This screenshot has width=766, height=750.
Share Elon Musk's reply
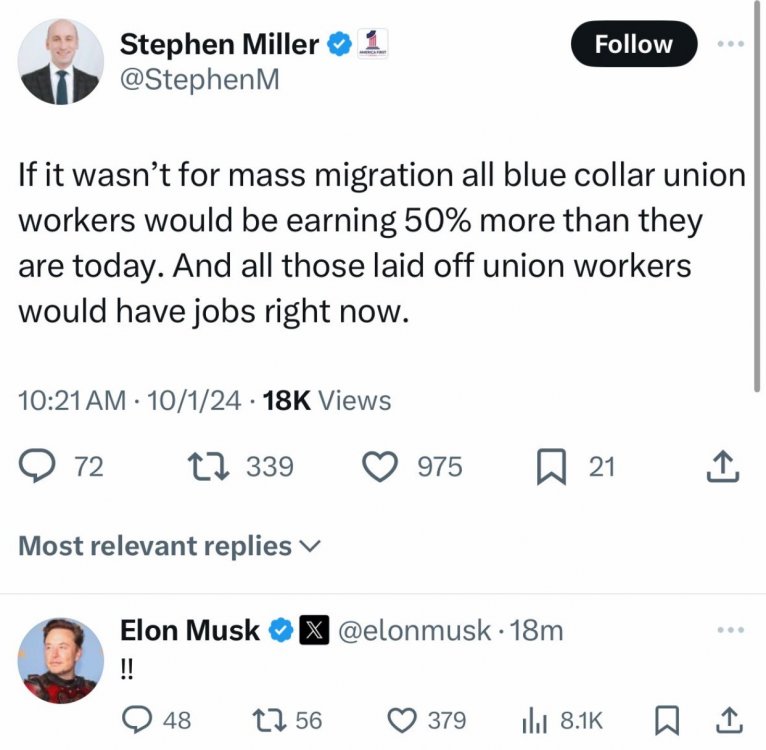click(730, 719)
